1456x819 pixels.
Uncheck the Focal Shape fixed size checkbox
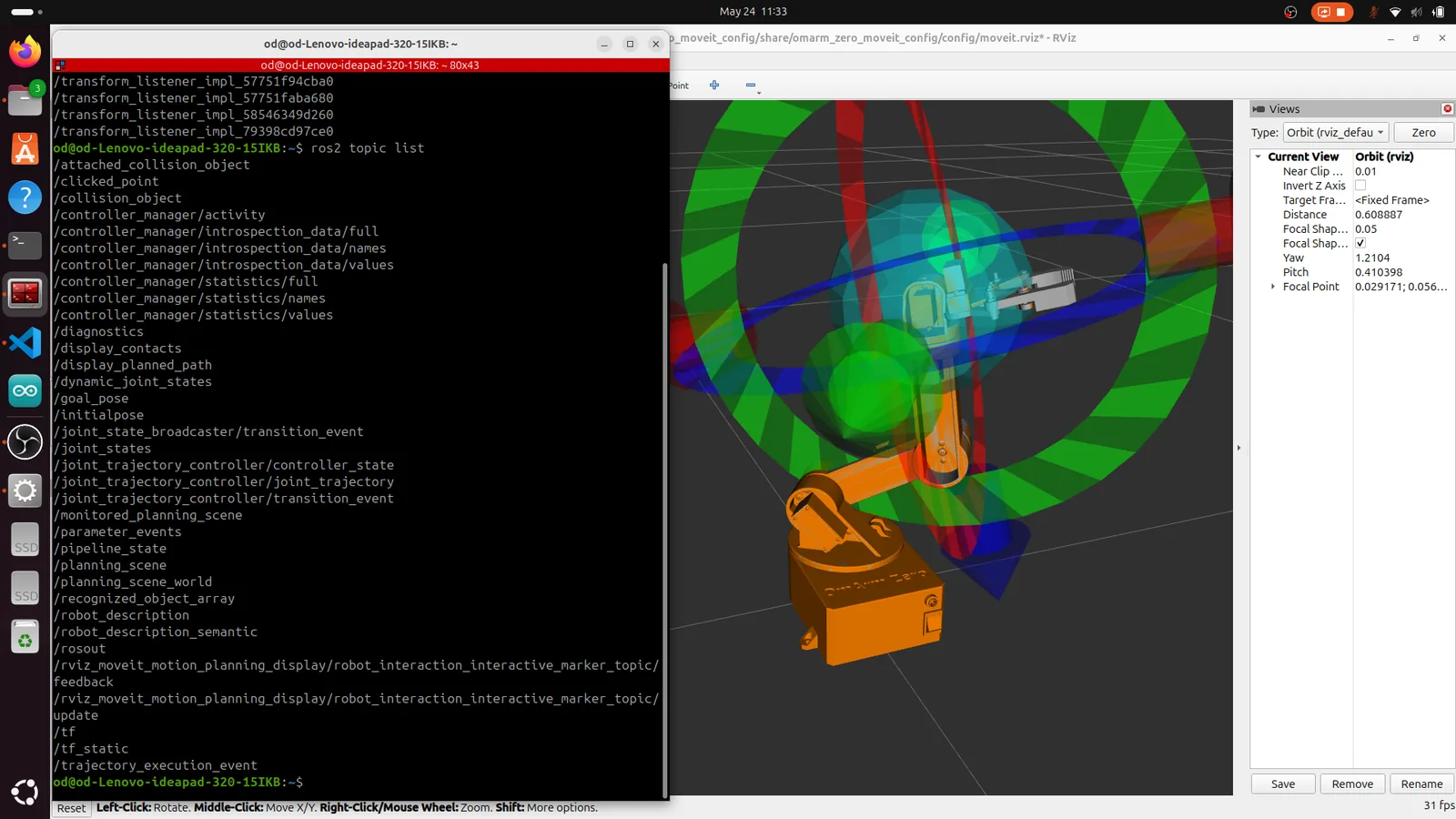coord(1360,243)
